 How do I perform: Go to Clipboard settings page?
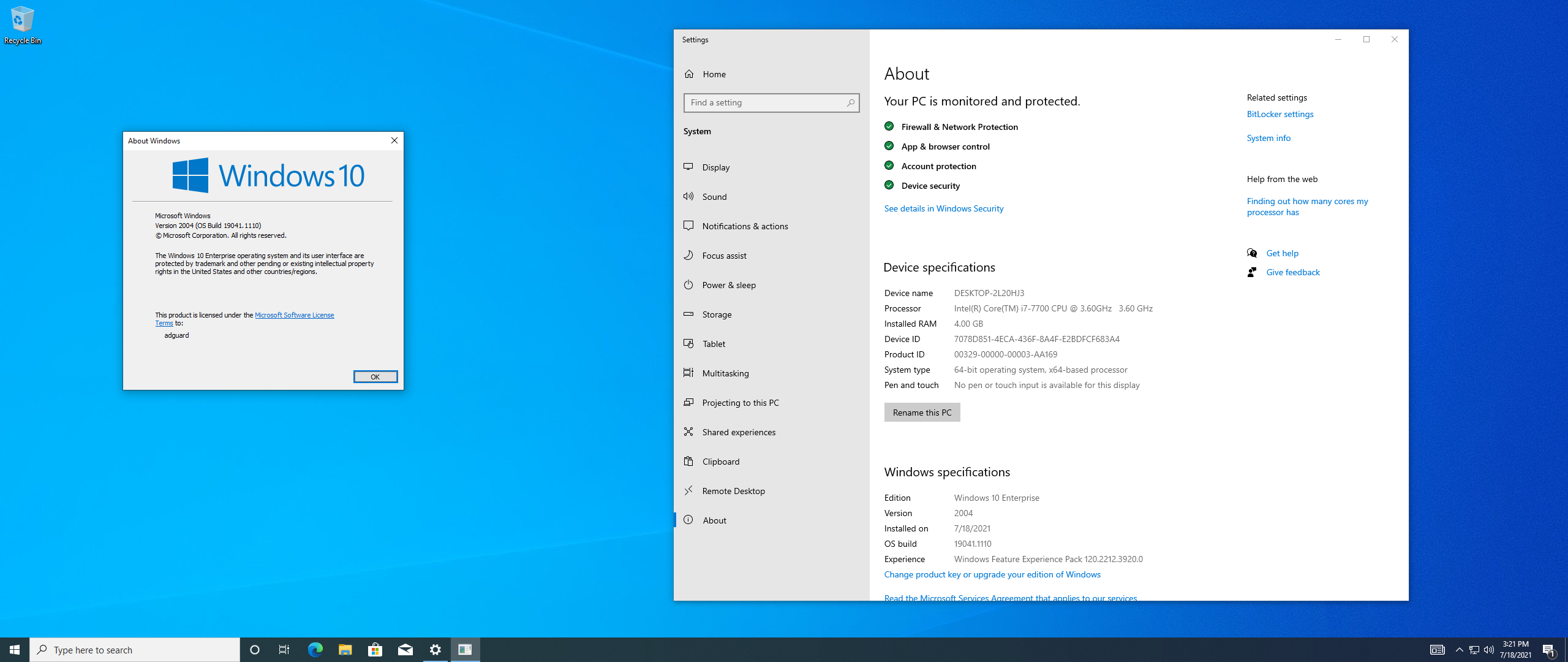click(772, 462)
